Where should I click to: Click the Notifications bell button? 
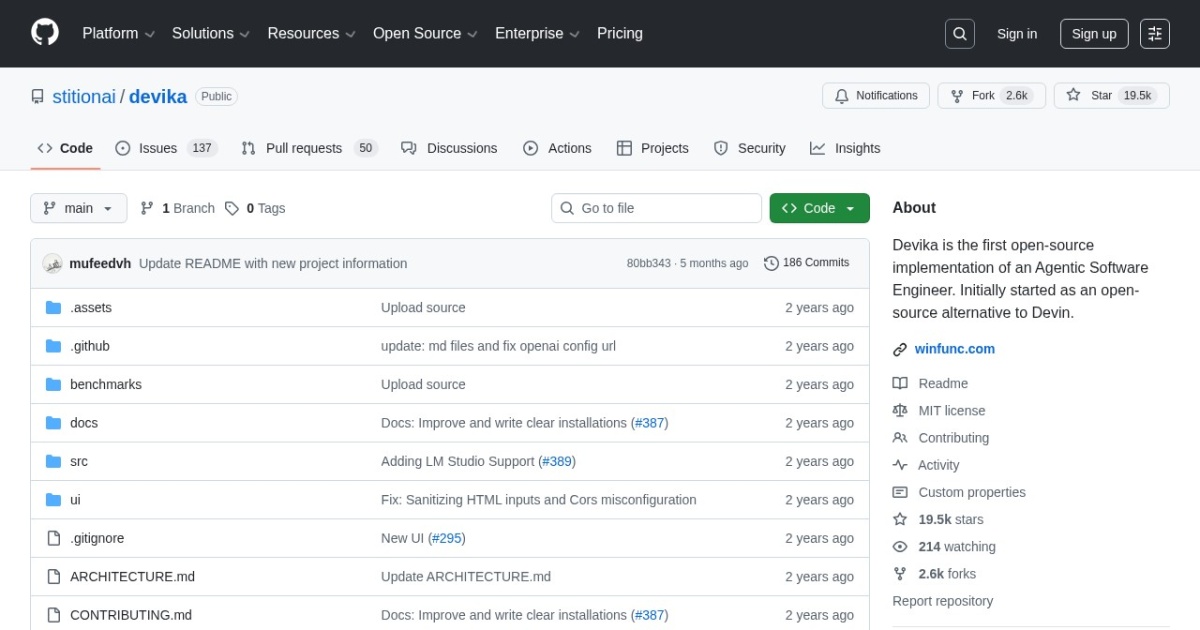click(876, 96)
